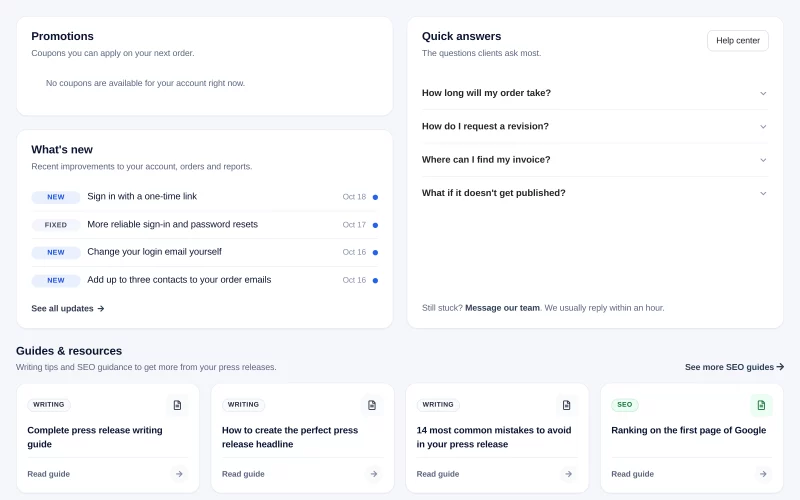
Task: Expand 'Where can I find my invoice?' chevron
Action: coord(763,160)
